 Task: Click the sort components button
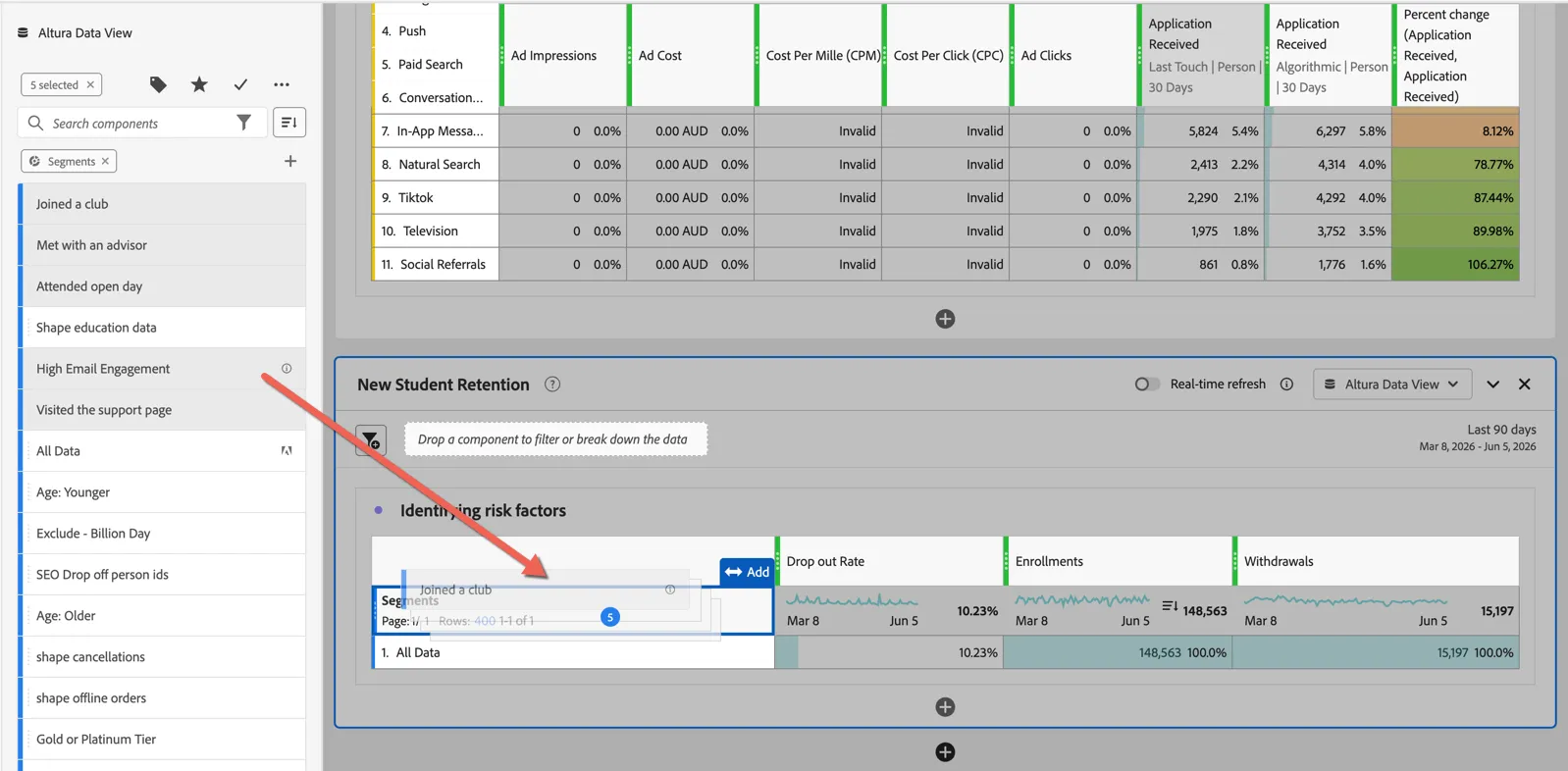pos(289,123)
